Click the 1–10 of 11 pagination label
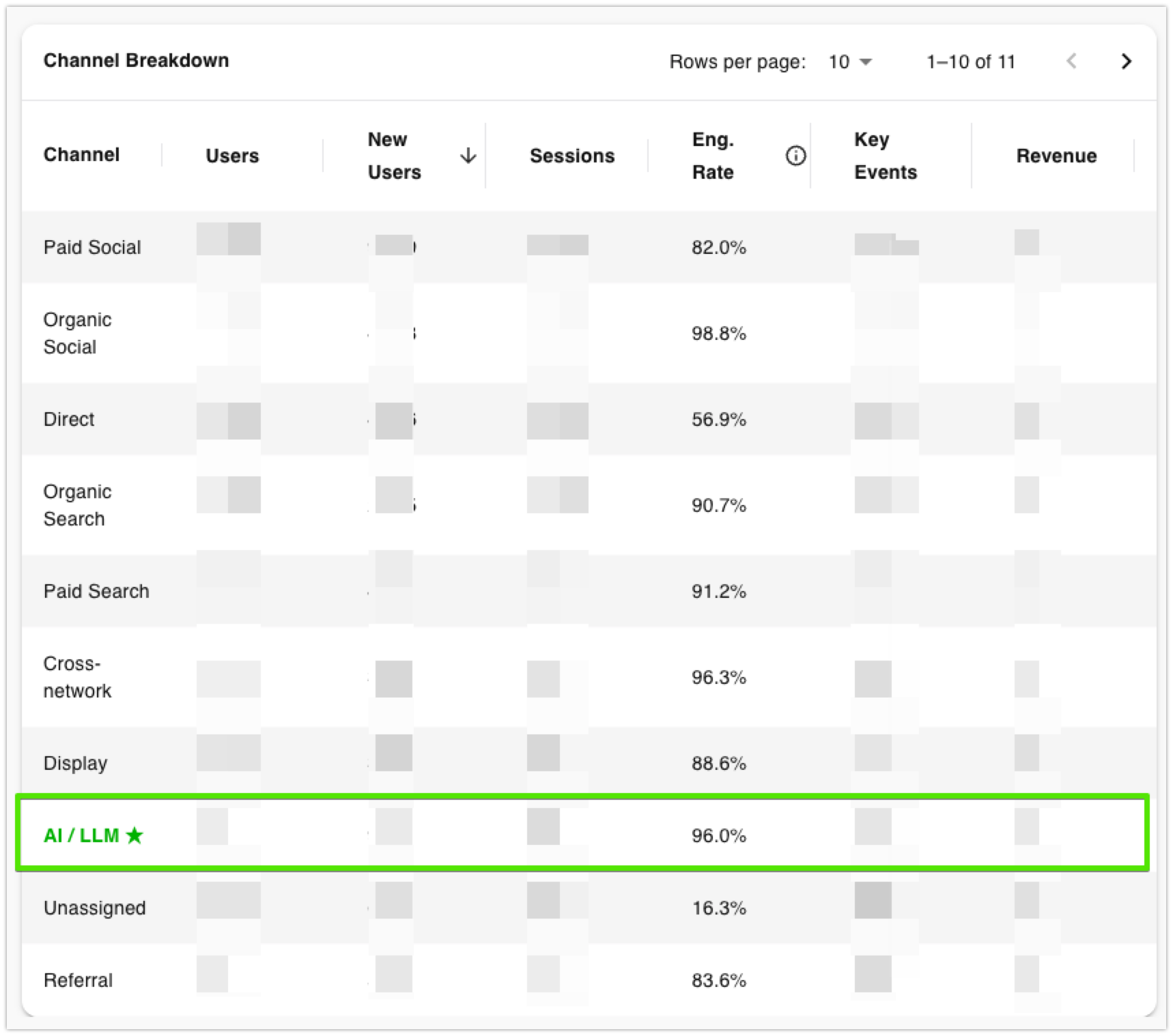Screen dimensions: 1173x1036 [972, 61]
